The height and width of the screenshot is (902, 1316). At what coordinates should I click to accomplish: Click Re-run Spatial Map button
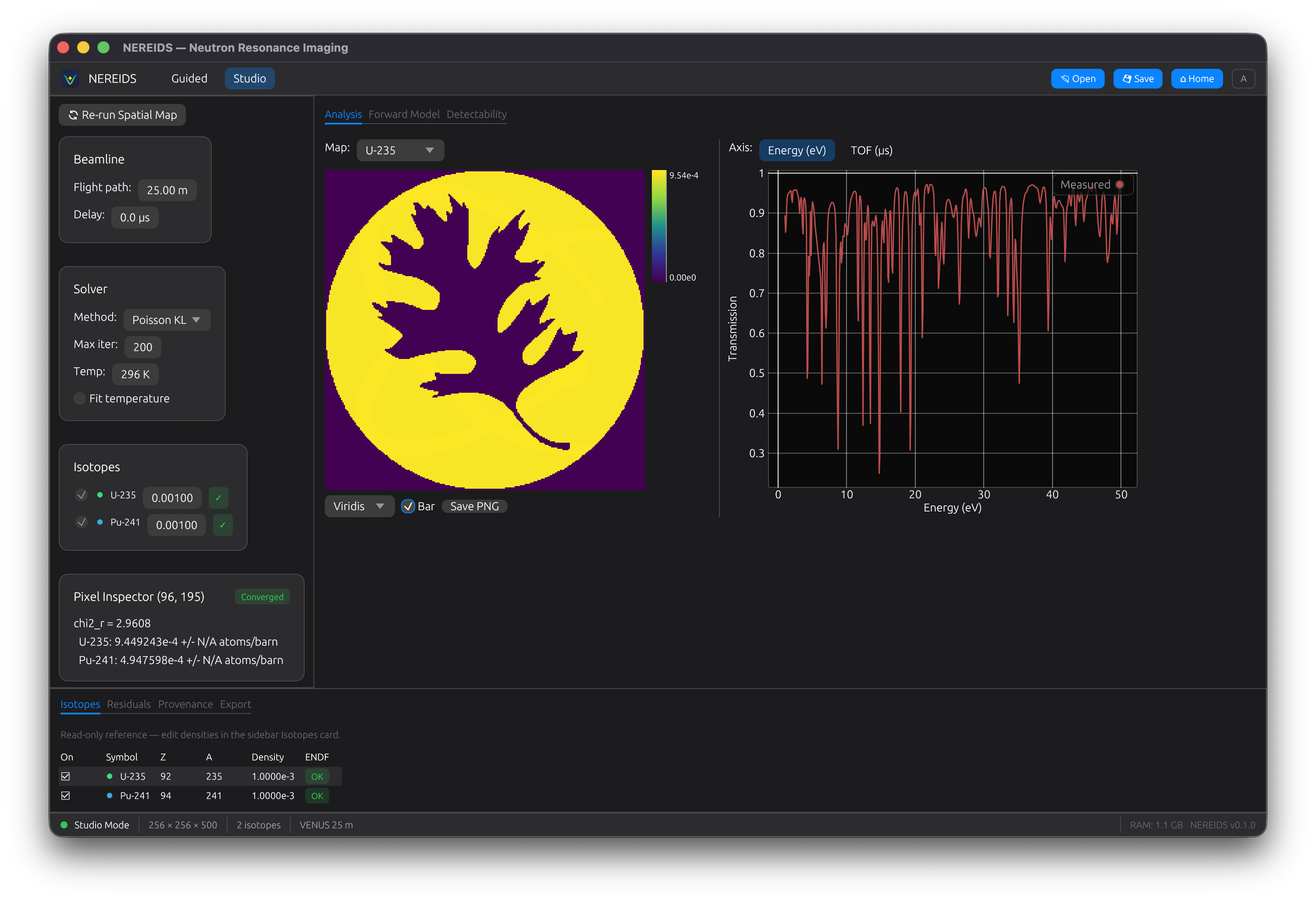pos(122,115)
